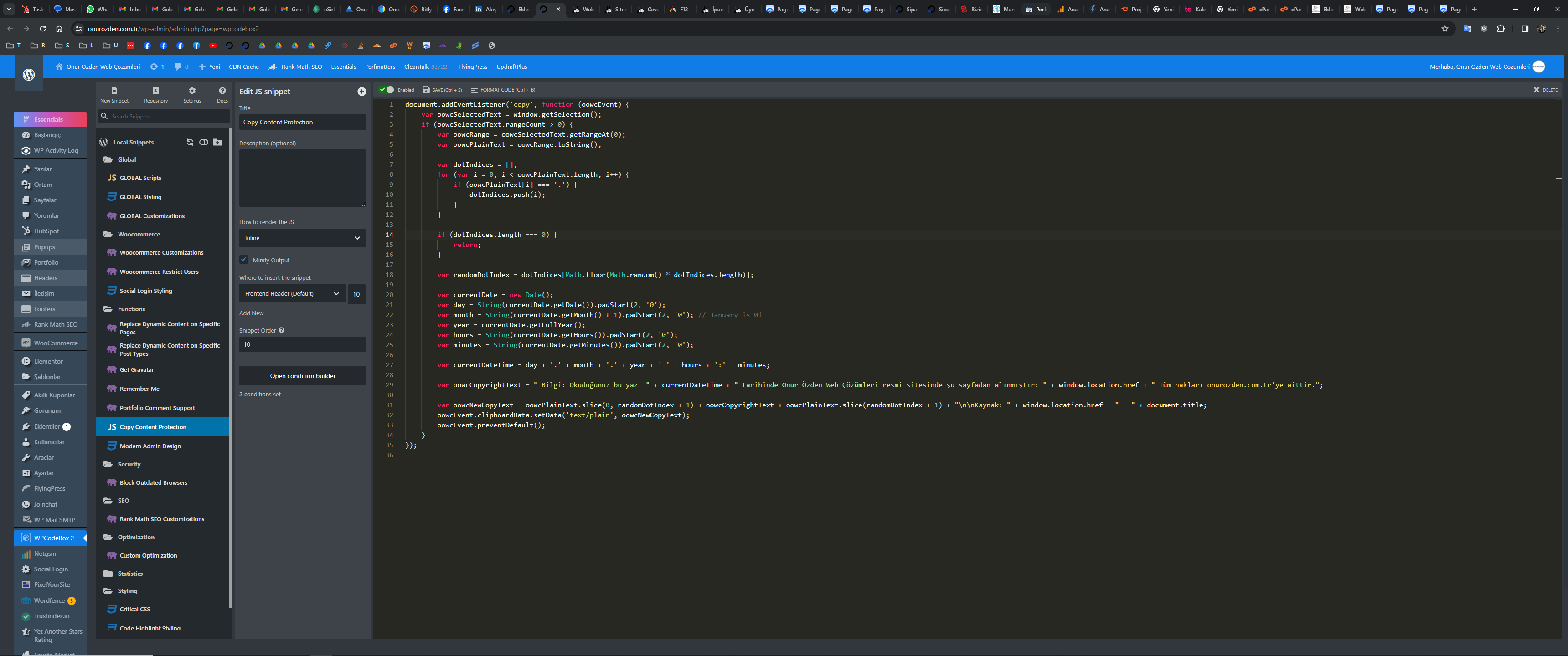This screenshot has width=1568, height=656.
Task: Click SAVE (Ctrl + S) button
Action: click(443, 90)
